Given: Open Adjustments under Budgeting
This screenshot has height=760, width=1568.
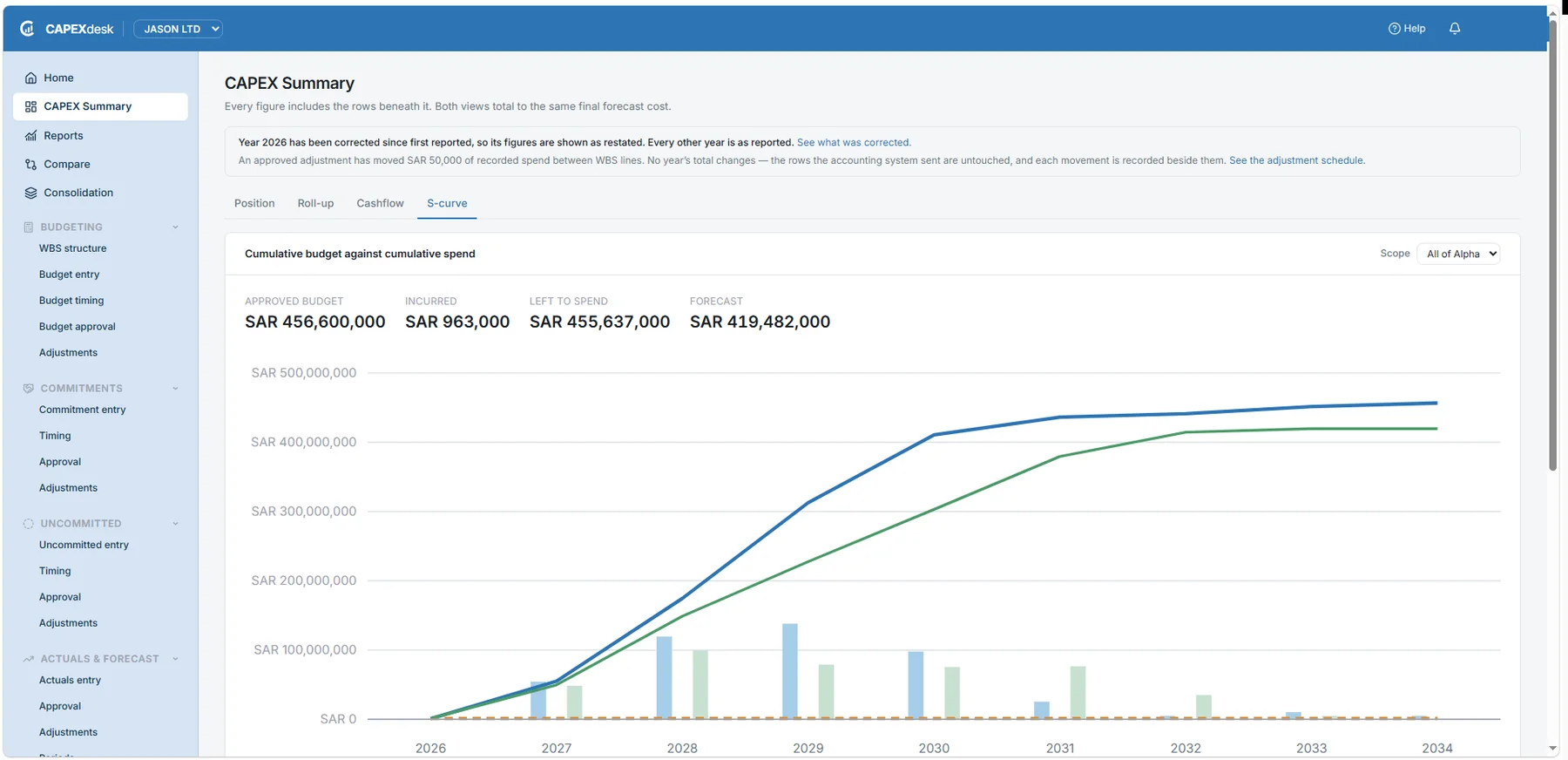Looking at the screenshot, I should click(x=68, y=353).
